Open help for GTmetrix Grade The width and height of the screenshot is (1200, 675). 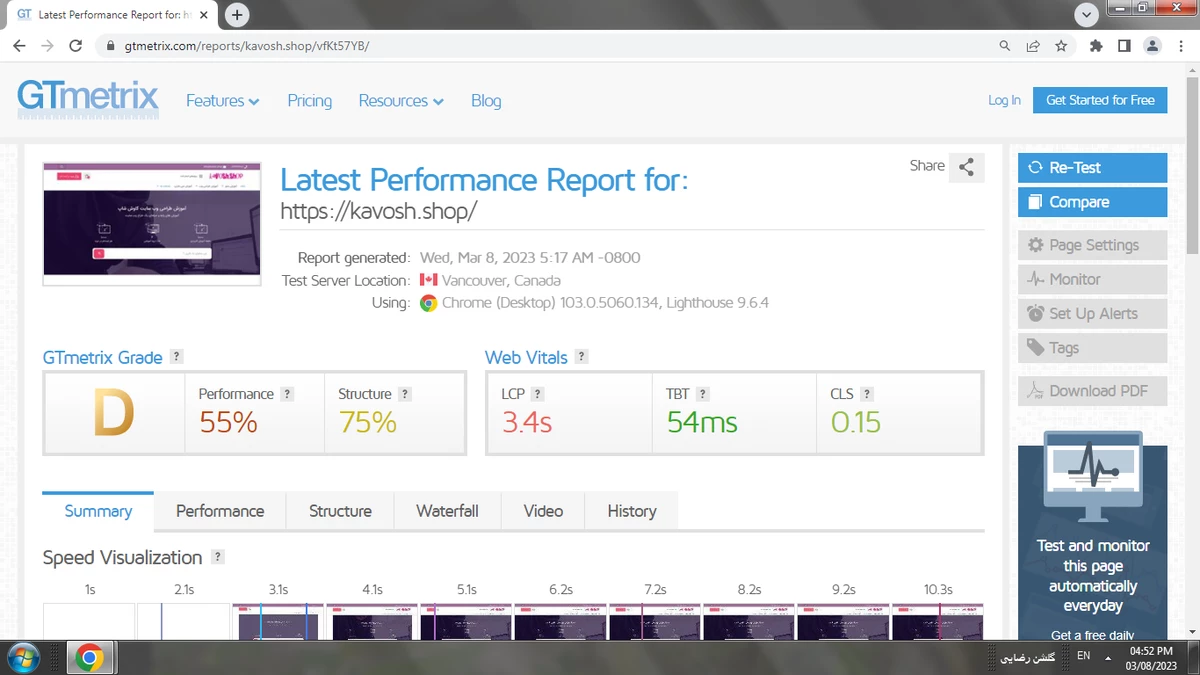tap(177, 357)
